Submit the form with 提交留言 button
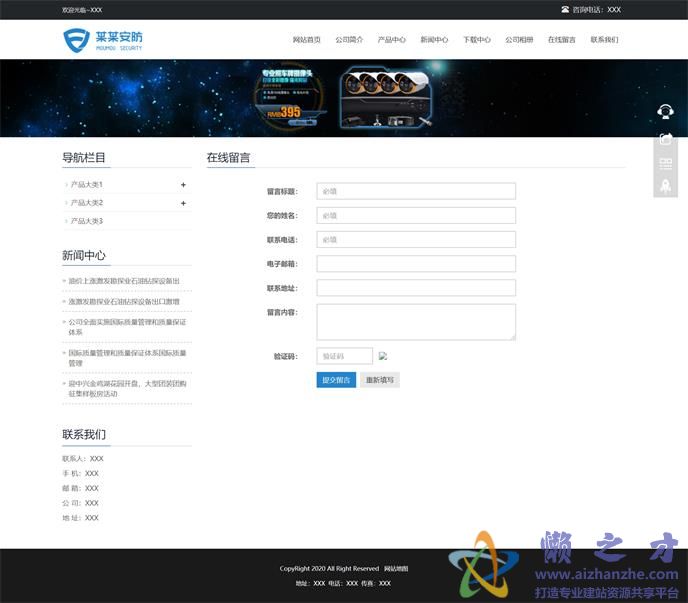Screen dimensions: 688x603 (336, 380)
